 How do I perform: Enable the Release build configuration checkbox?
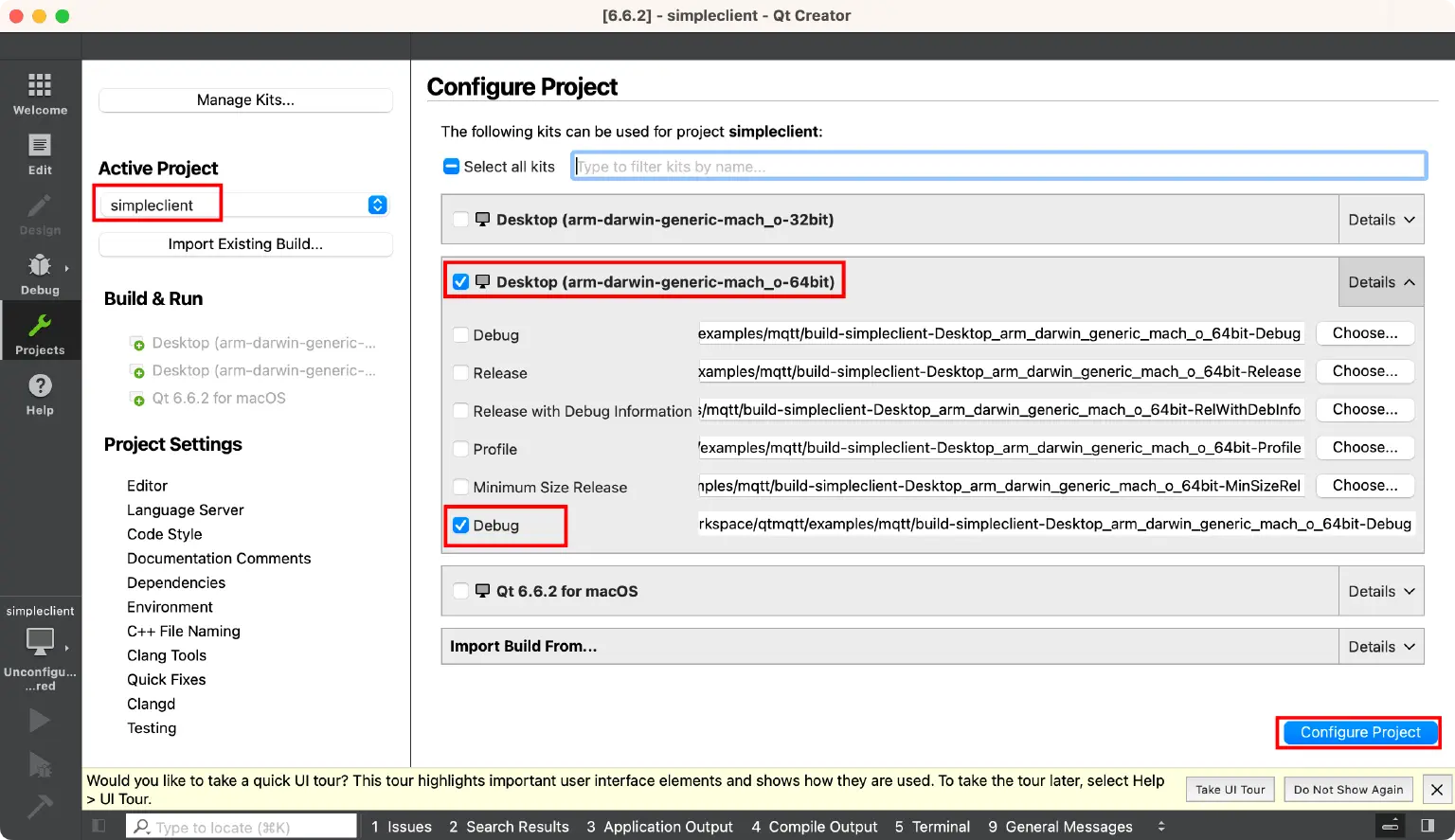click(460, 373)
